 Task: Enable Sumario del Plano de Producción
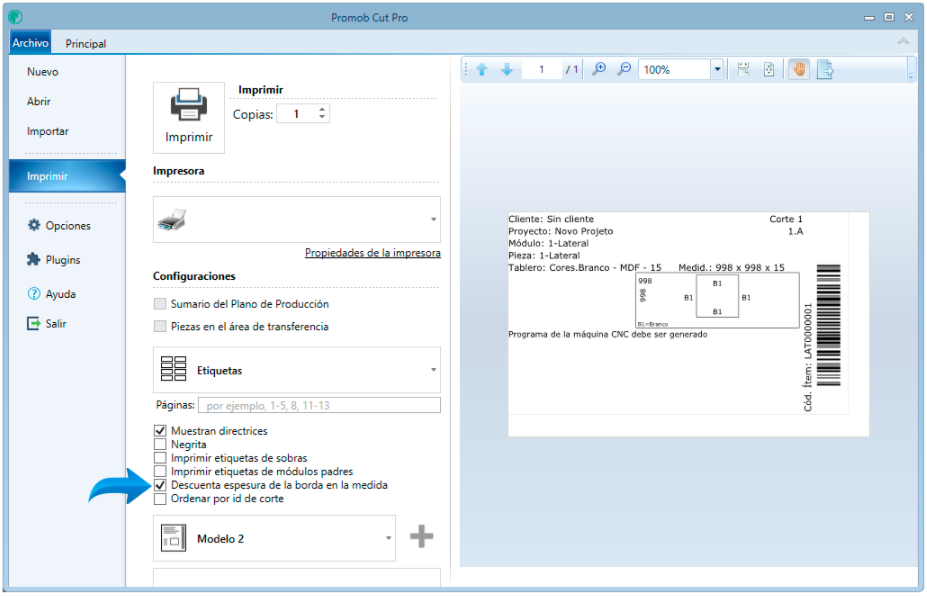[160, 304]
